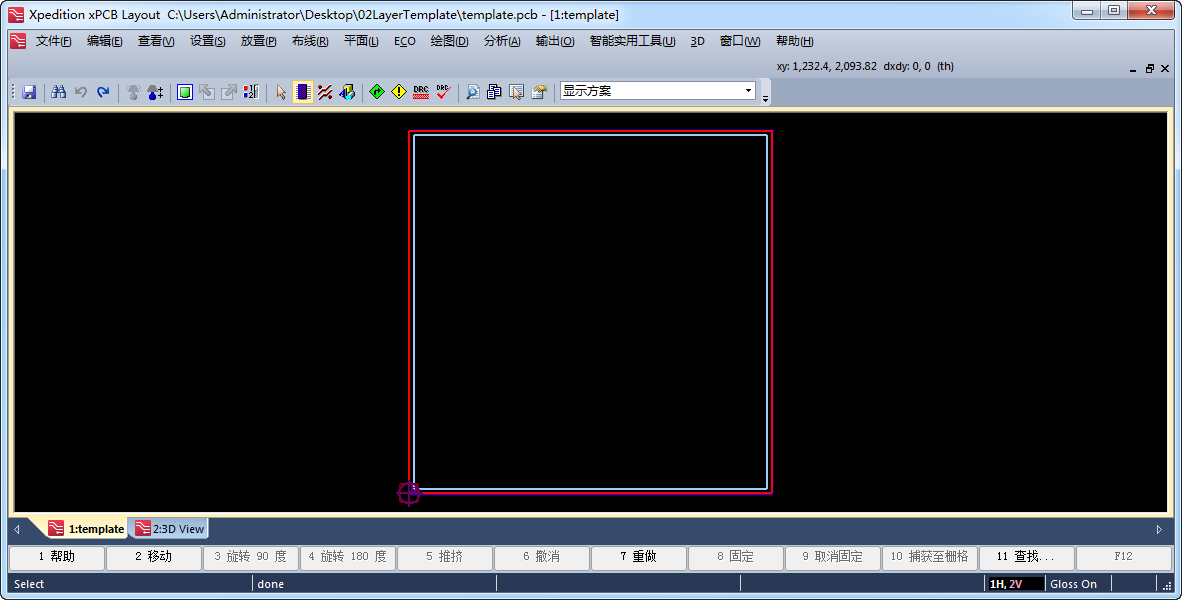Click the blue lamp with arrows icon
The width and height of the screenshot is (1182, 600).
(155, 92)
